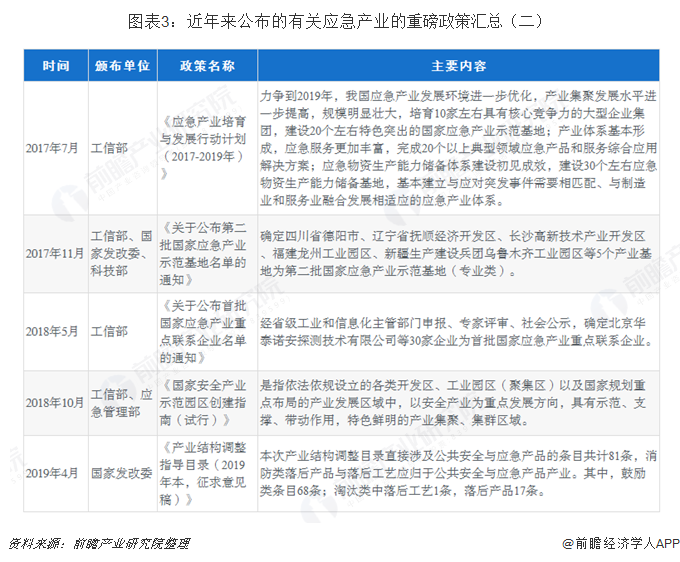Click the '国家发改委' issuer cell
Viewport: 680px width, 562px height.
[121, 473]
